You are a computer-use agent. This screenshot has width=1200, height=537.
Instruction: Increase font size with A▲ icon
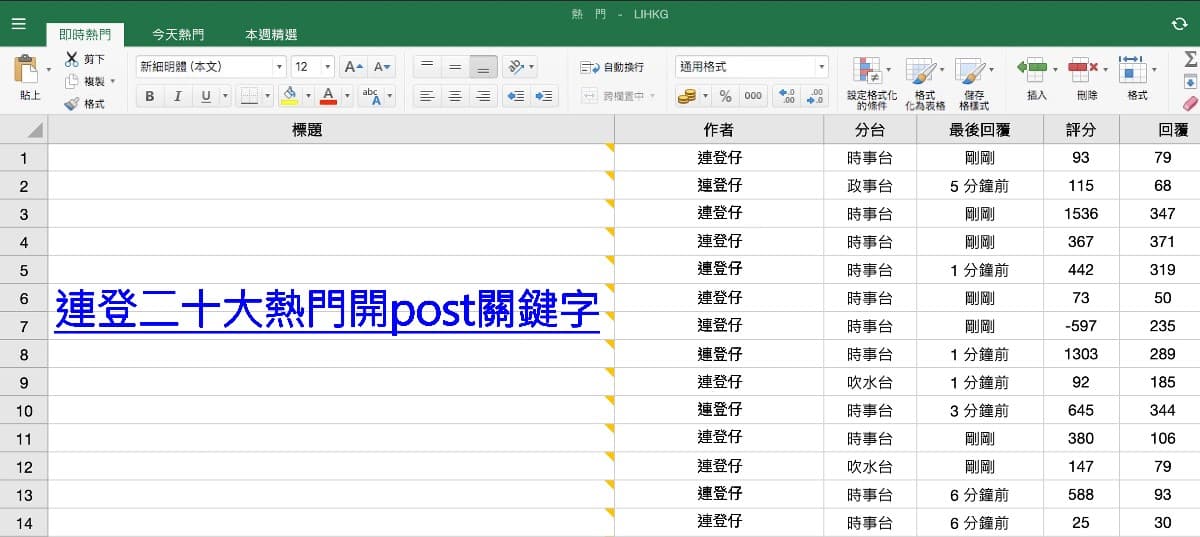point(353,67)
